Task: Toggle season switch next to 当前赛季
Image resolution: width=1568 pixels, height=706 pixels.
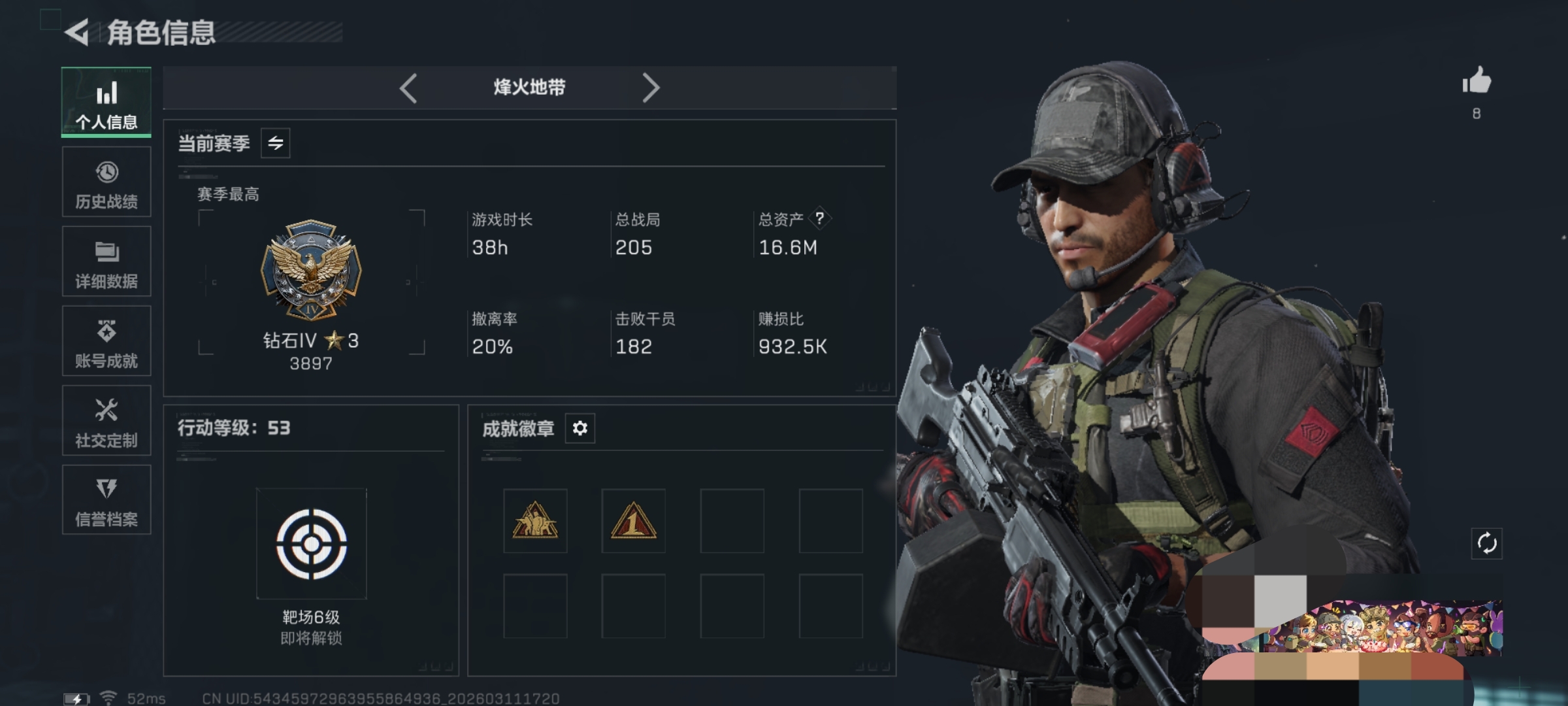Action: [x=276, y=143]
